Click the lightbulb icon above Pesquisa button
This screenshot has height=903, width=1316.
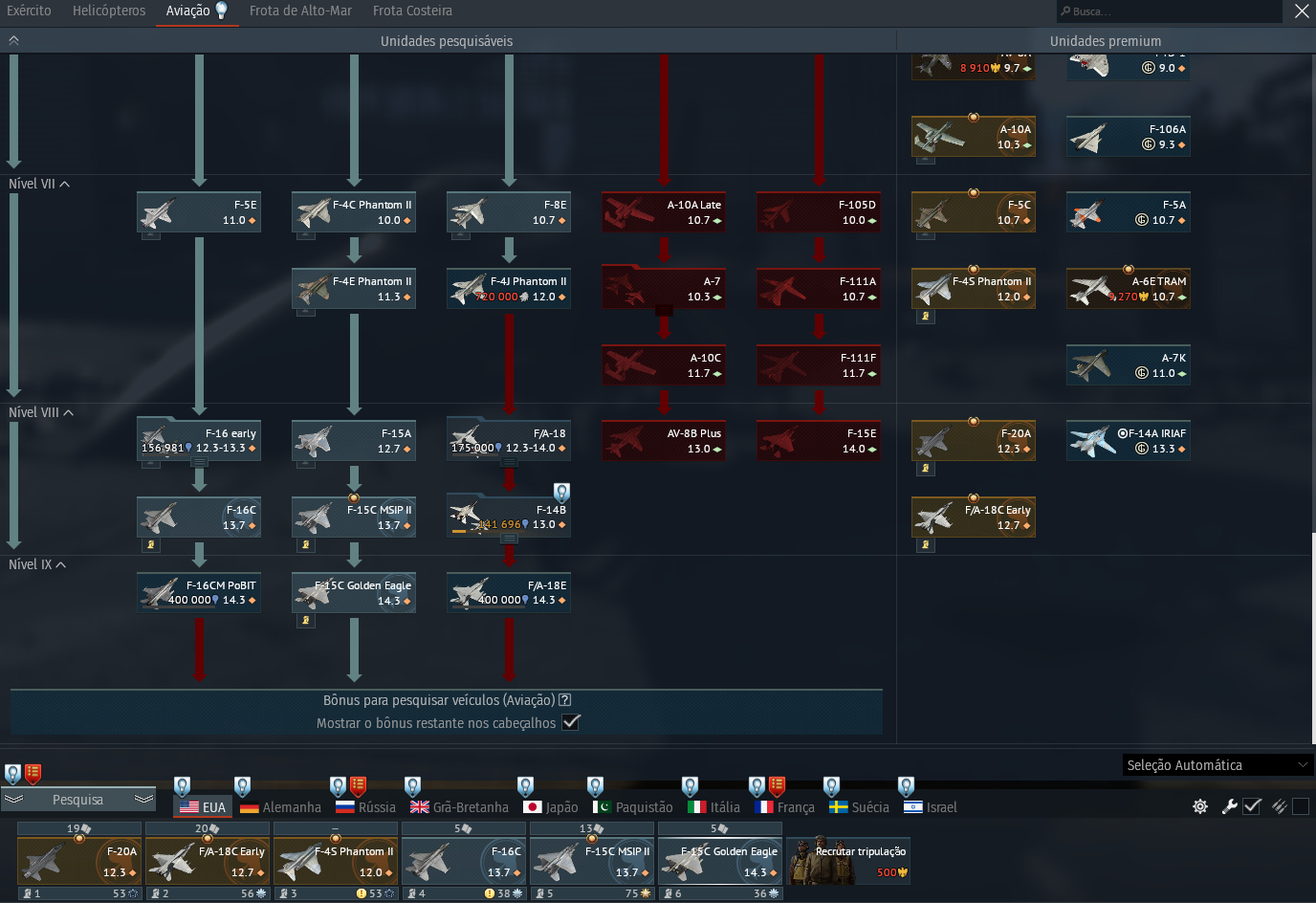pos(12,773)
